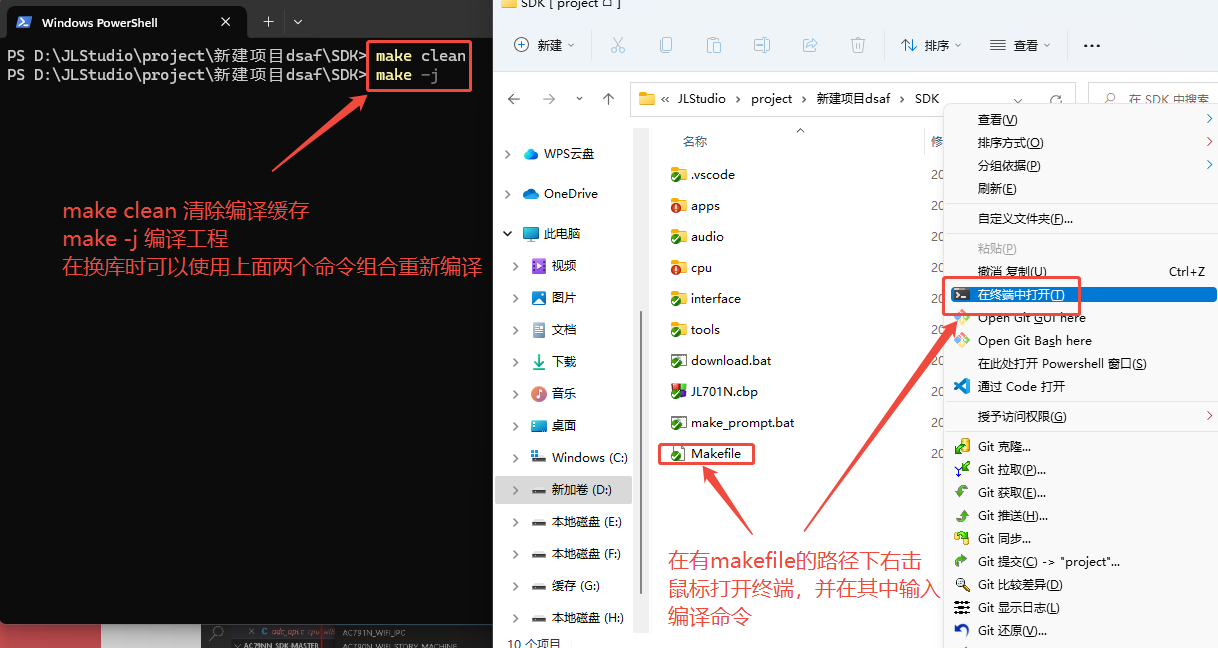Open a new tab in Windows PowerShell
1218x648 pixels.
point(268,21)
